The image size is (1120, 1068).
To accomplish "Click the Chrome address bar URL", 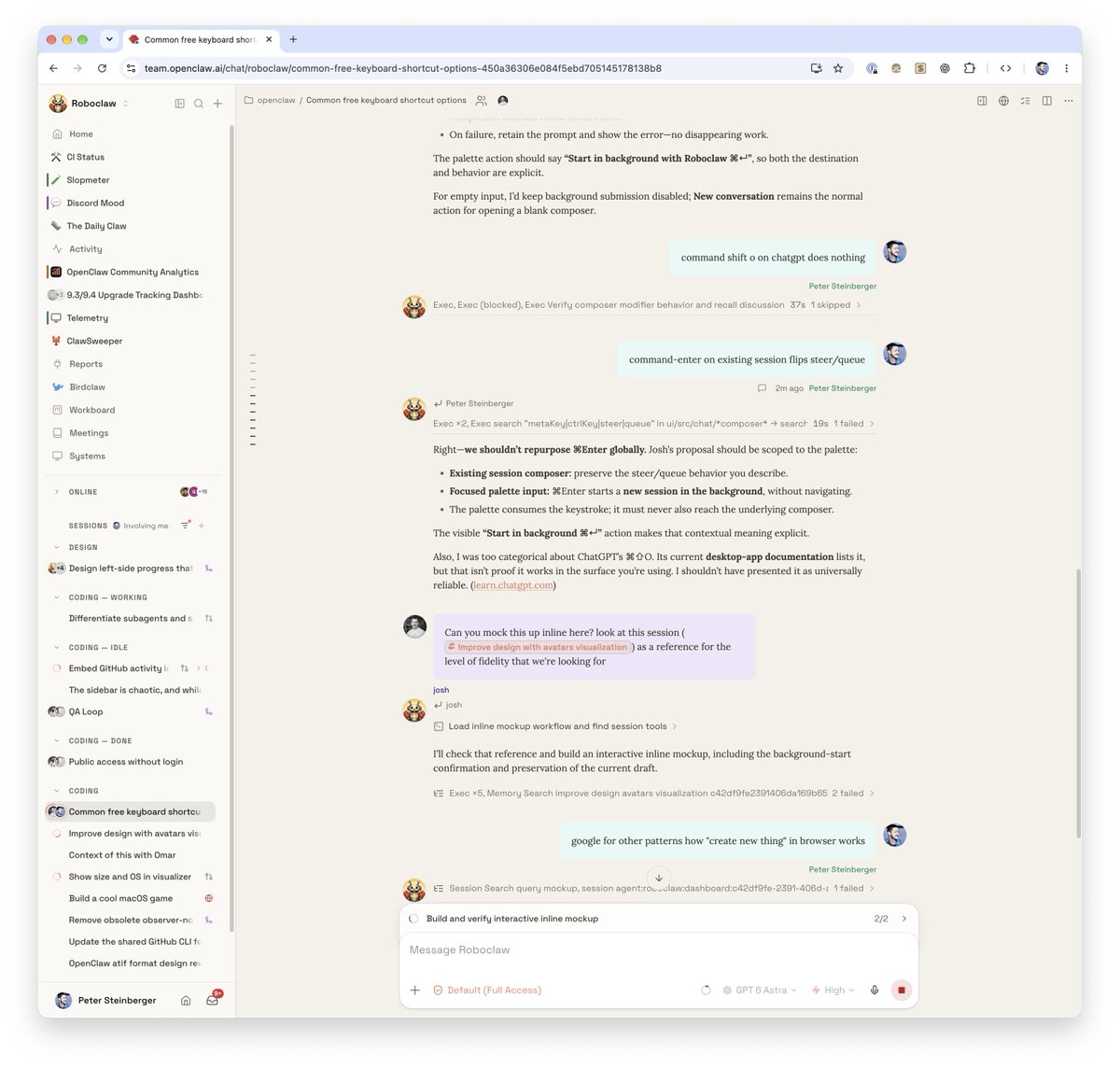I will (x=402, y=68).
